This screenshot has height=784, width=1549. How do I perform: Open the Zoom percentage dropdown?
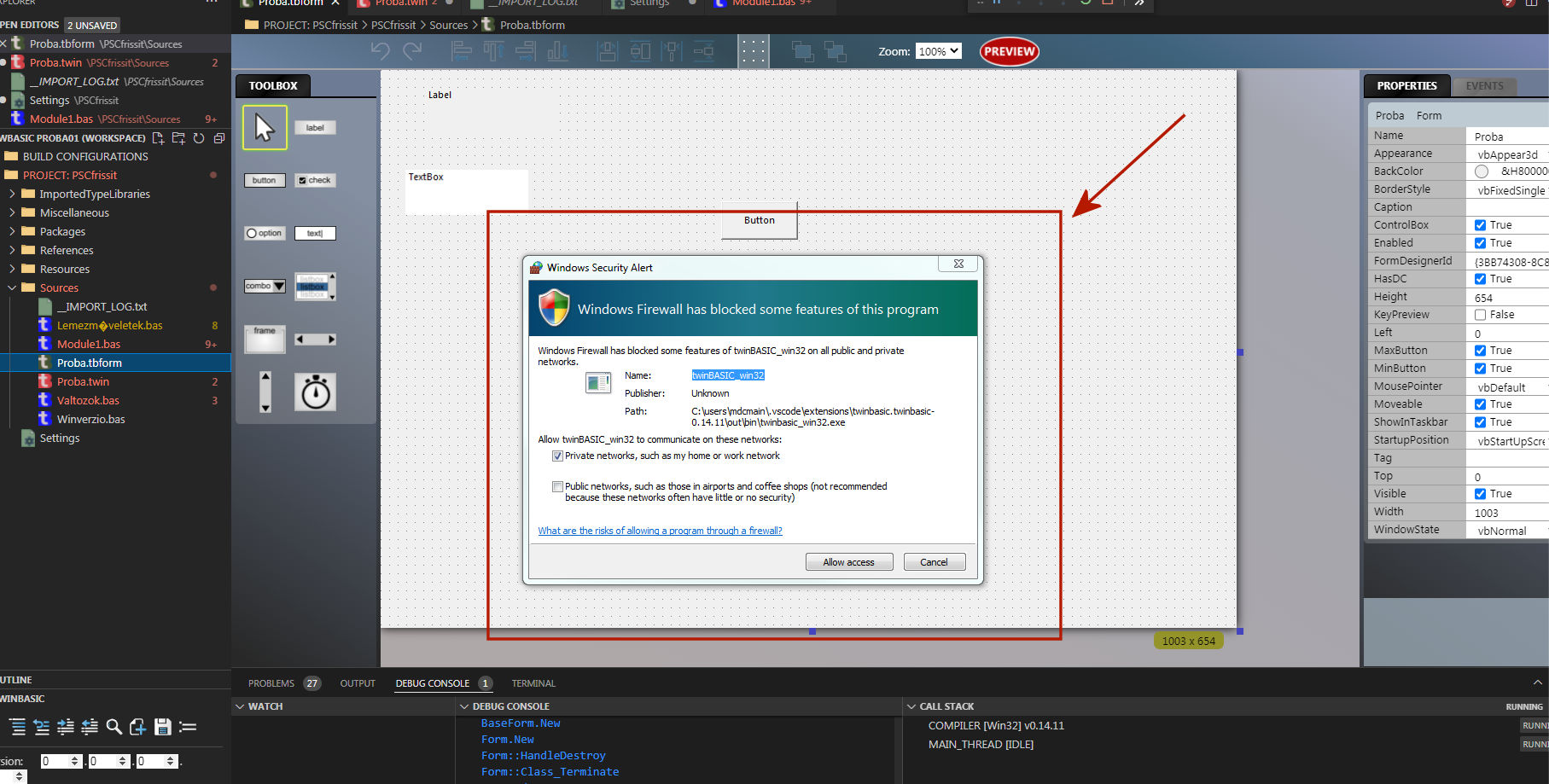coord(937,51)
